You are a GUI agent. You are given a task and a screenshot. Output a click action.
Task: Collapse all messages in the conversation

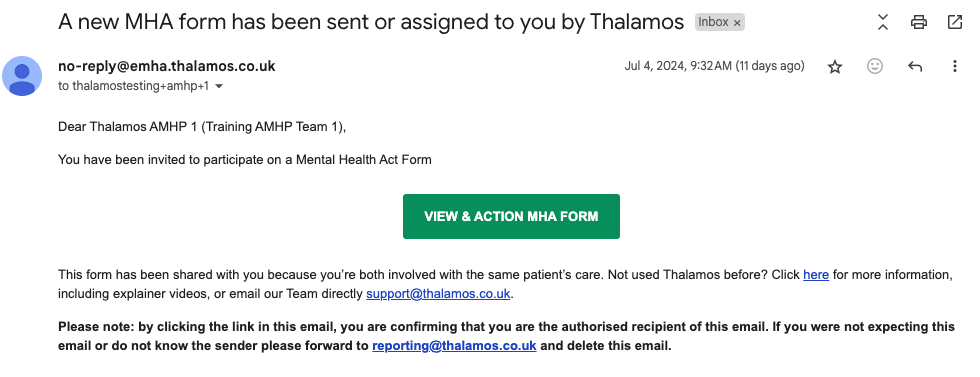pos(882,23)
